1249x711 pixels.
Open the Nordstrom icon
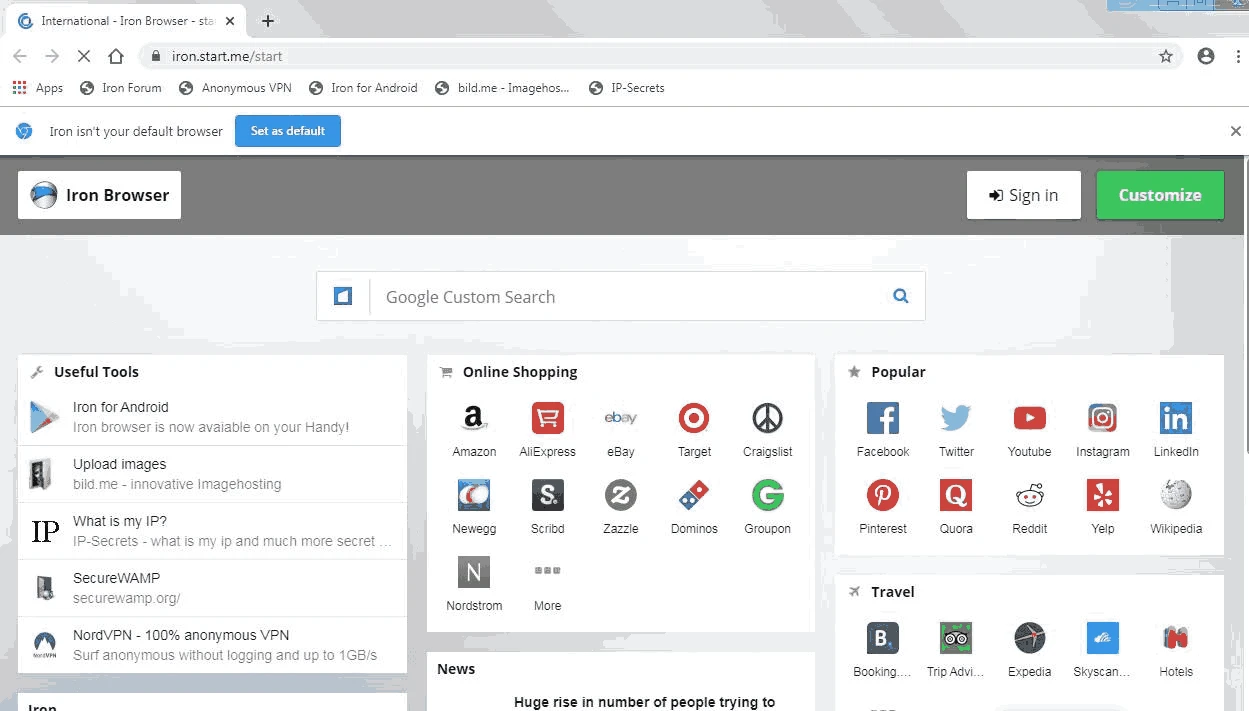[x=474, y=572]
